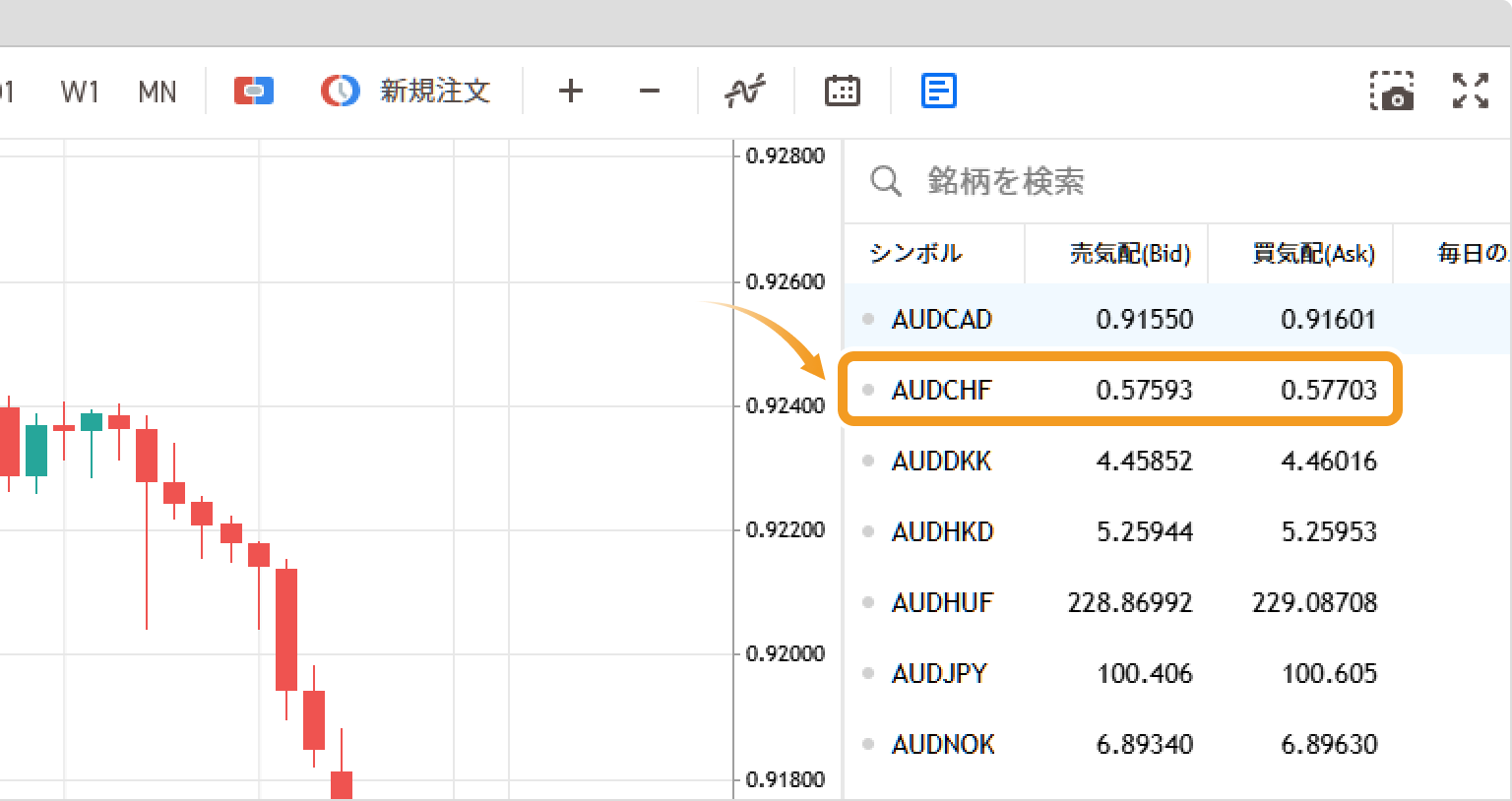
Task: Click AUDHUF ask value 229.08708
Action: (1314, 602)
